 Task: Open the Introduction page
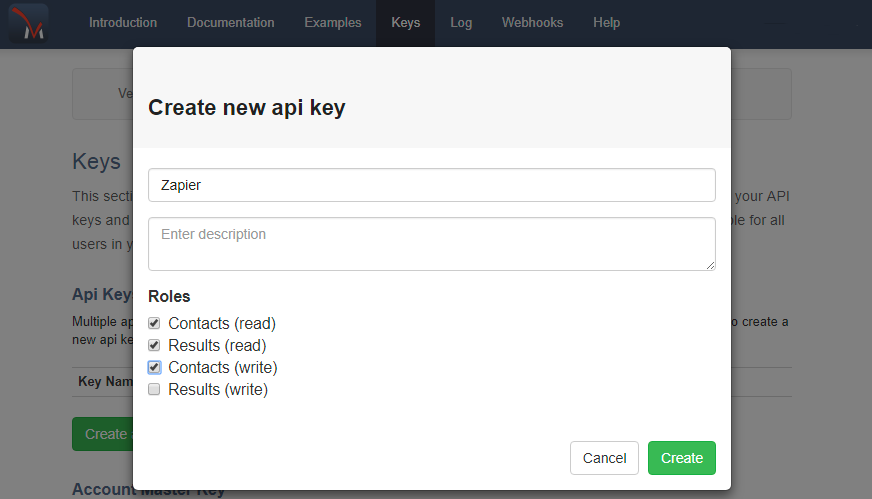[x=123, y=23]
